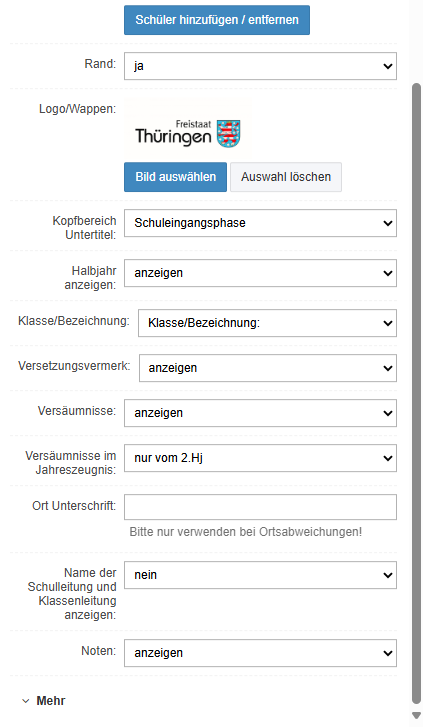Open the Rand dropdown
Image resolution: width=423 pixels, height=728 pixels.
(x=260, y=66)
